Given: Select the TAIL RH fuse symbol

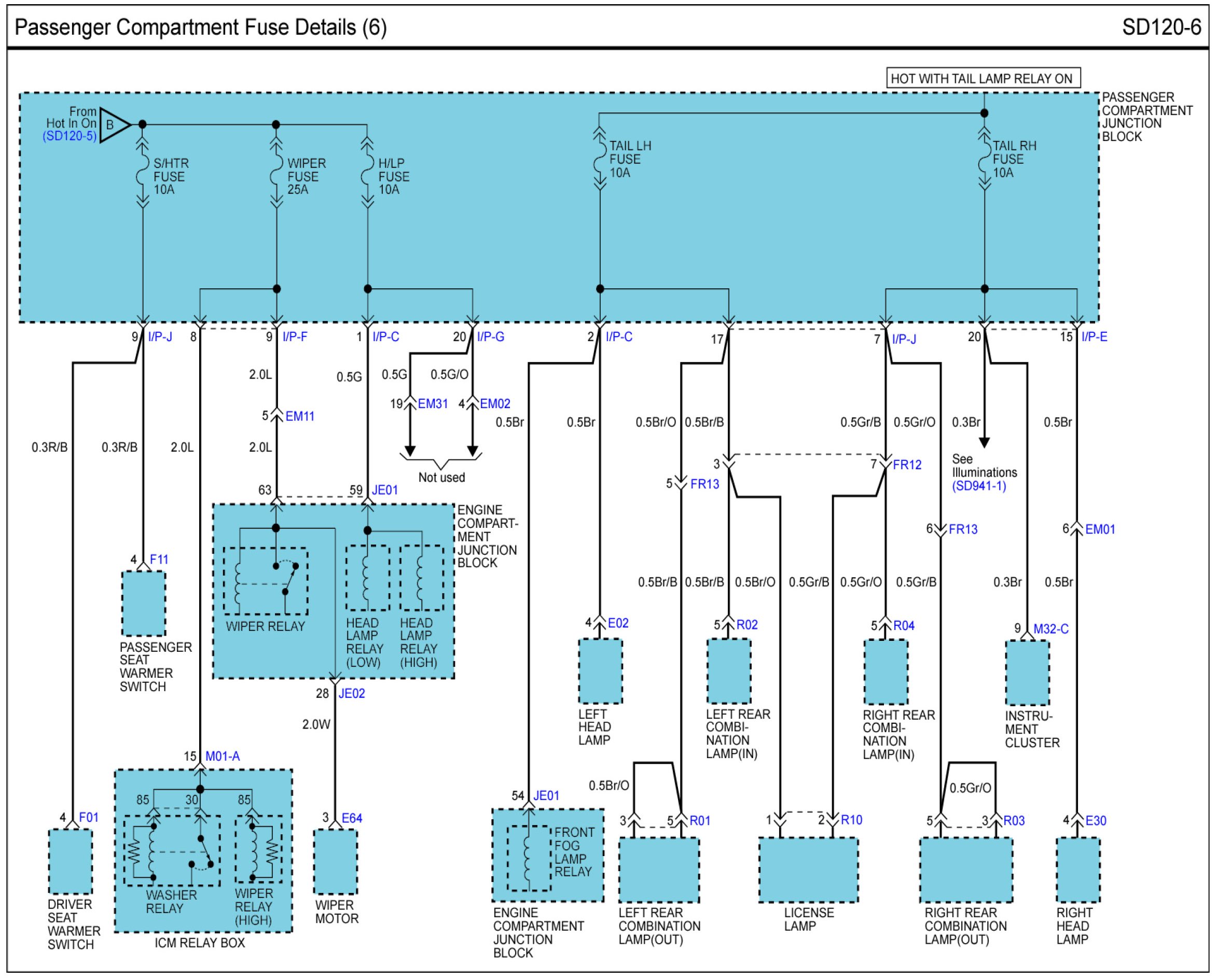Looking at the screenshot, I should pyautogui.click(x=984, y=159).
